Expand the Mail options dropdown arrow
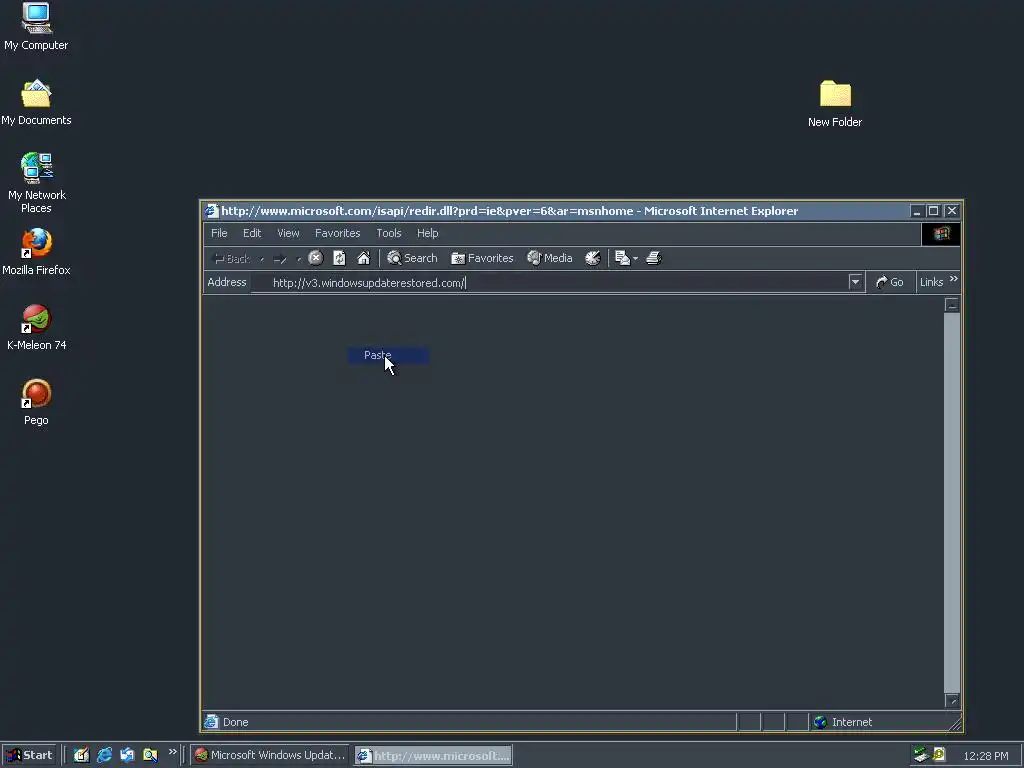Image resolution: width=1024 pixels, height=768 pixels. coord(635,259)
